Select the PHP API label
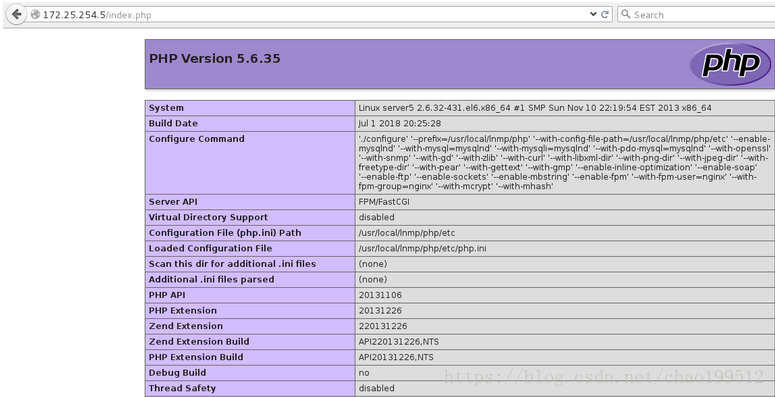The image size is (775, 397). 166,295
